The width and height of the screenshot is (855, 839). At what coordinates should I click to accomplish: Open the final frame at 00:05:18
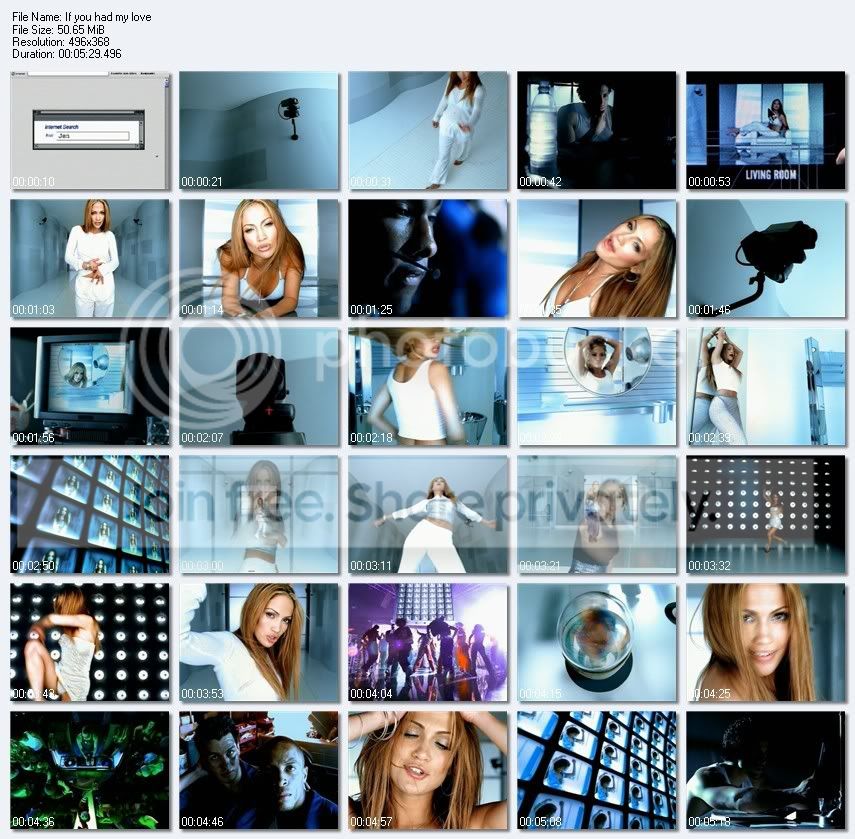click(x=766, y=770)
